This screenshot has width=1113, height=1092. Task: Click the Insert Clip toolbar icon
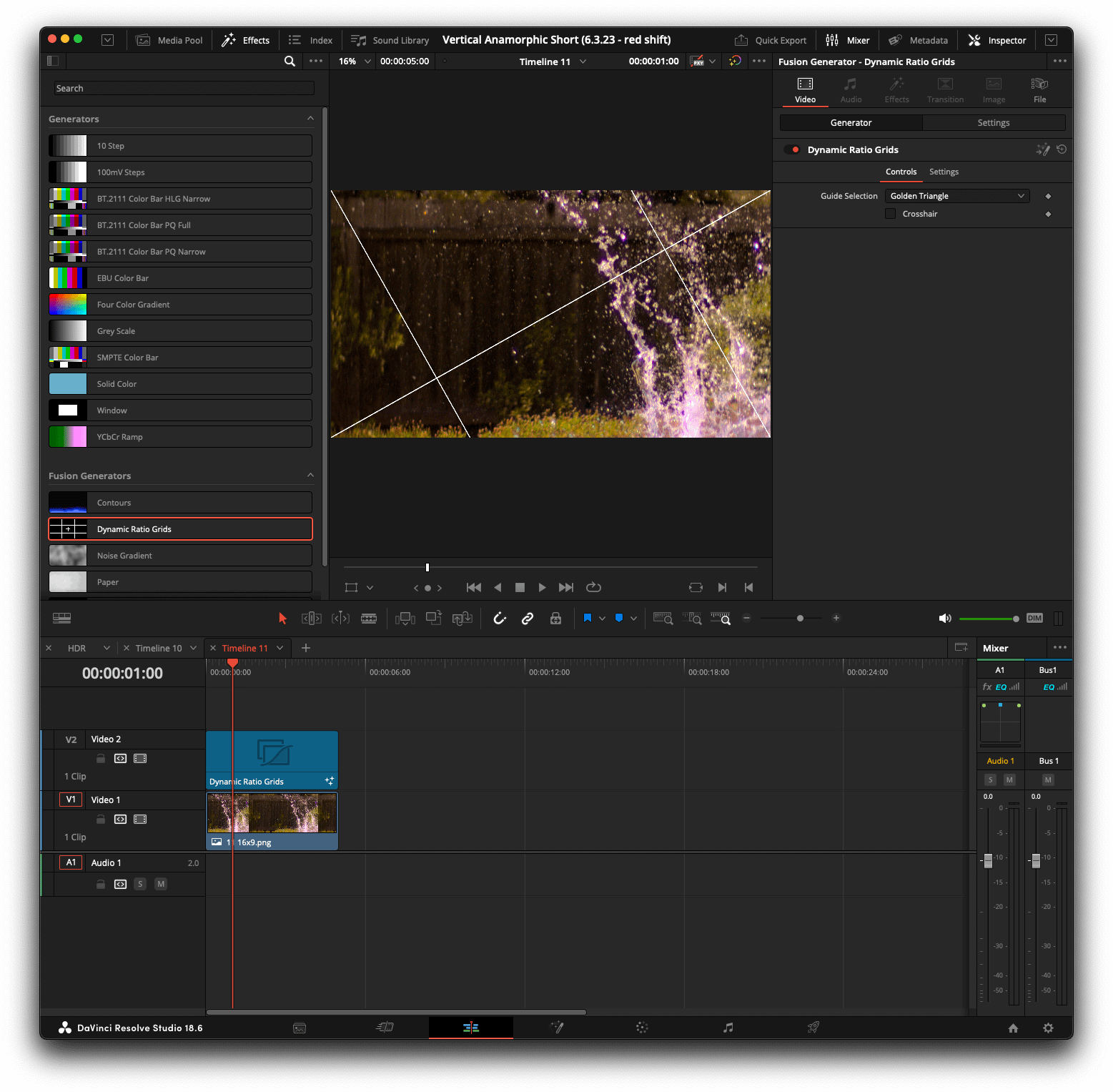point(405,619)
